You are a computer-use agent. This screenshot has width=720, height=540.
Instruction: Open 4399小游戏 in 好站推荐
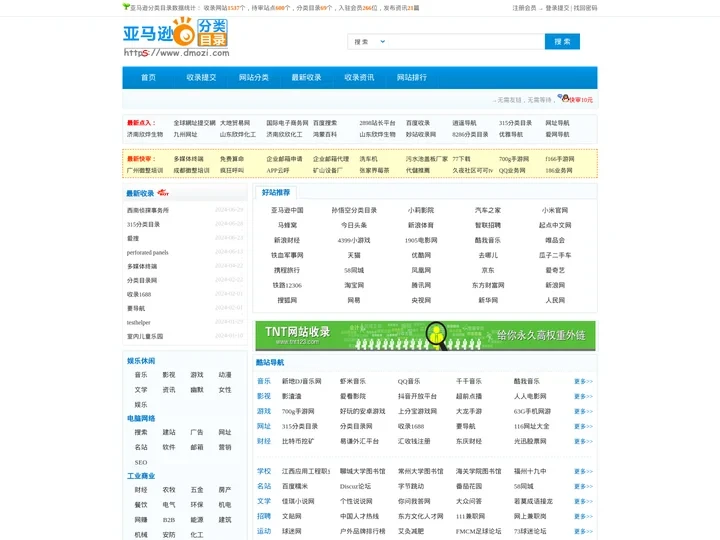(354, 240)
